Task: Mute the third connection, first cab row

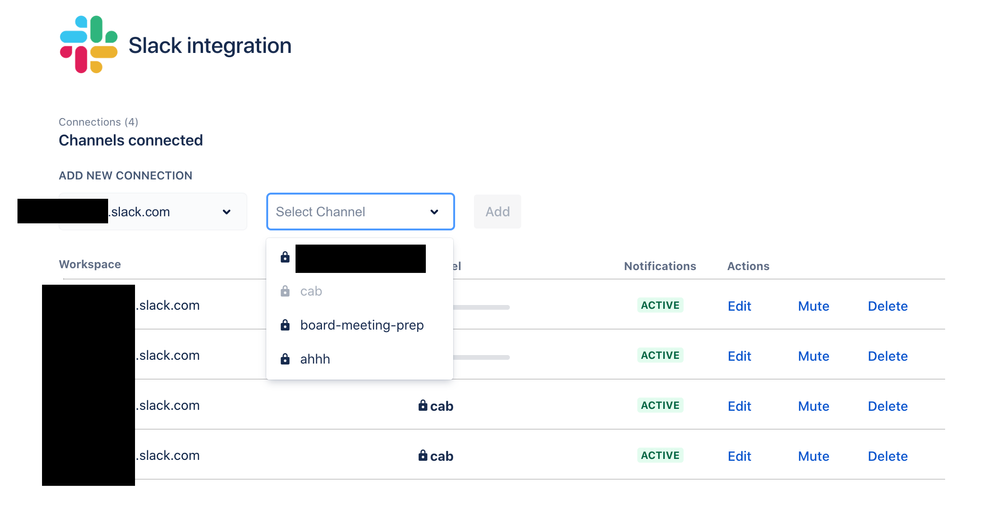Action: click(x=813, y=406)
